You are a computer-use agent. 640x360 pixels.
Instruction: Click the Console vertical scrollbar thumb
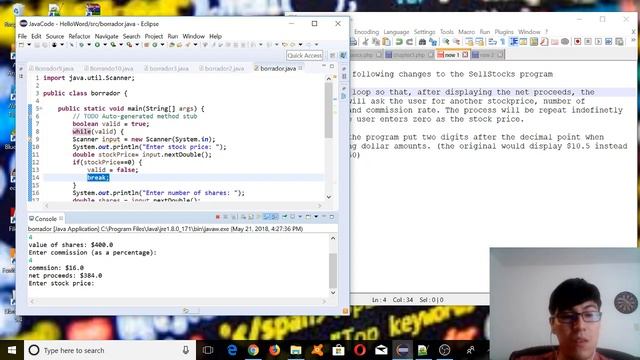[x=333, y=271]
